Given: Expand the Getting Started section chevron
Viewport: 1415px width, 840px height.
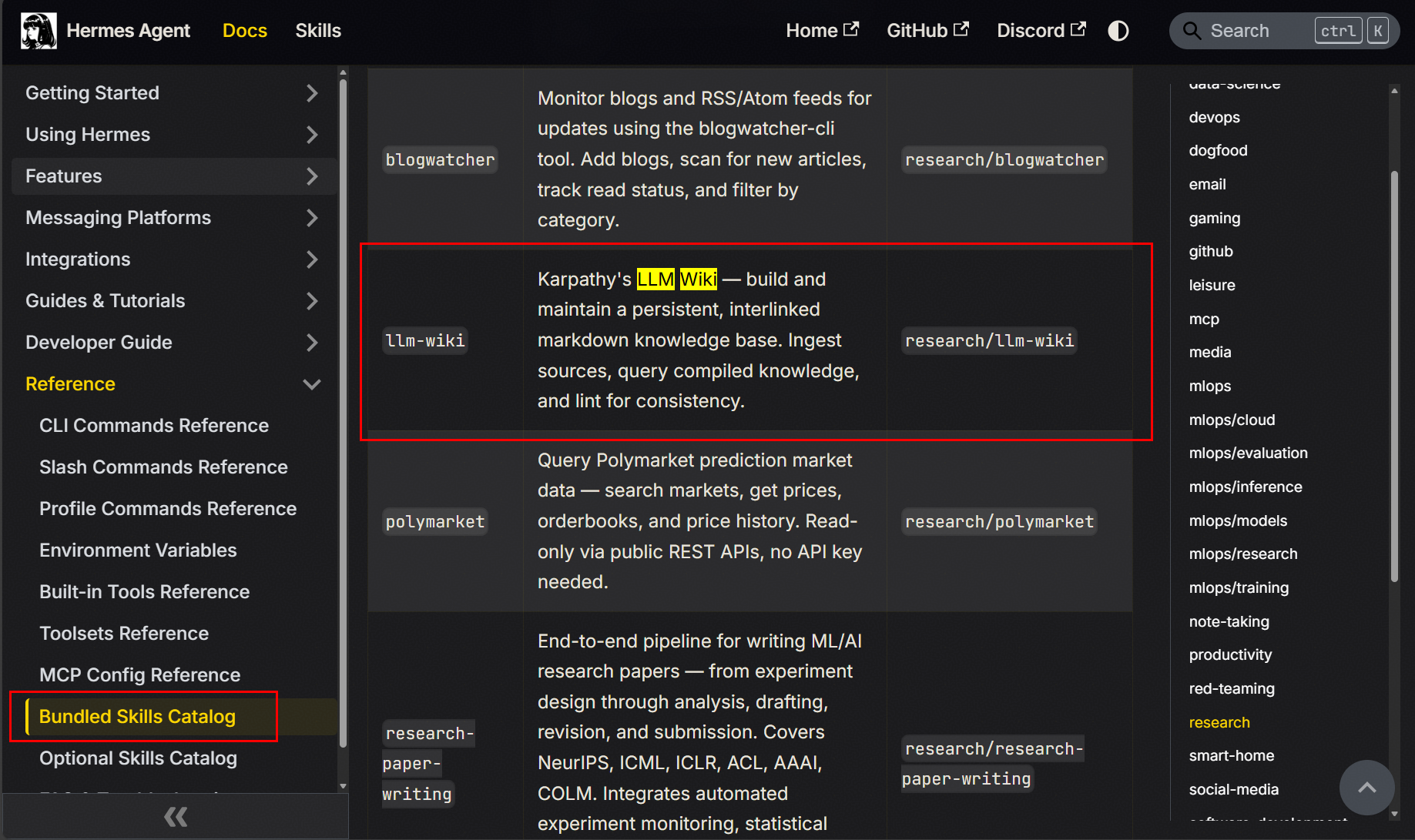Looking at the screenshot, I should [312, 93].
